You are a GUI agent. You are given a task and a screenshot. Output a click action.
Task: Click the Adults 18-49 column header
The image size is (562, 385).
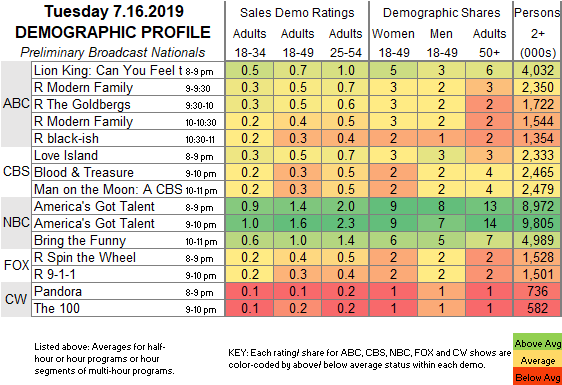click(x=298, y=43)
